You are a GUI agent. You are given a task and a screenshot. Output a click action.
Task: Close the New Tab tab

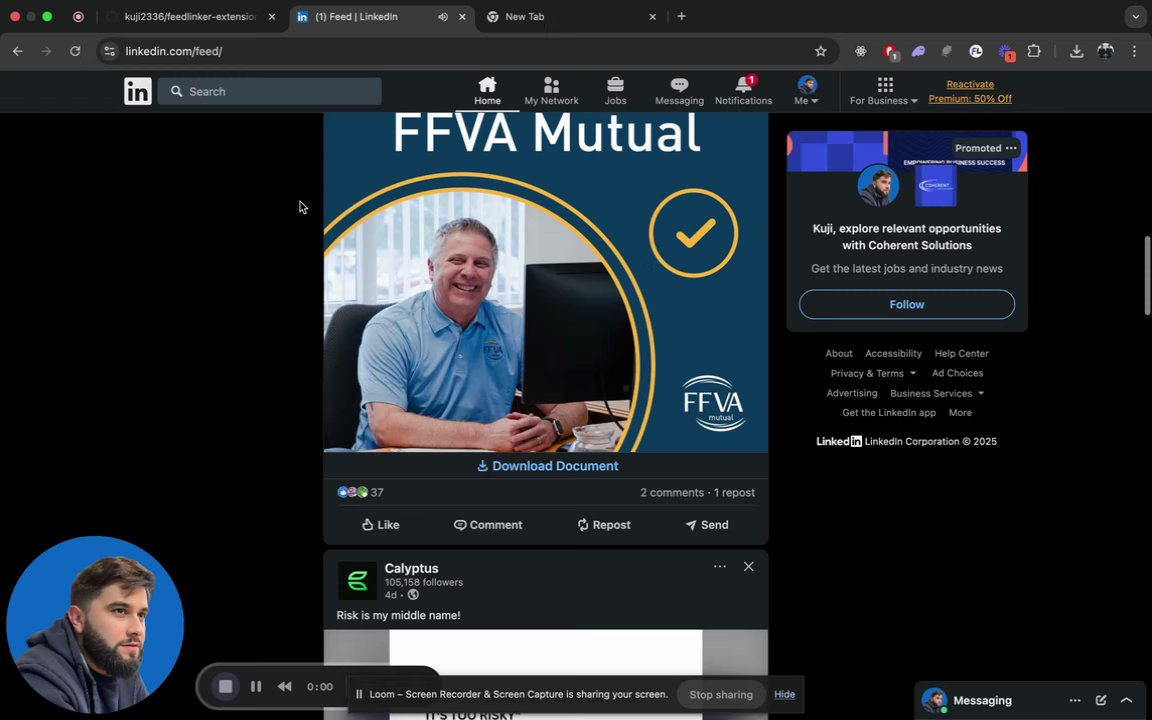652,17
